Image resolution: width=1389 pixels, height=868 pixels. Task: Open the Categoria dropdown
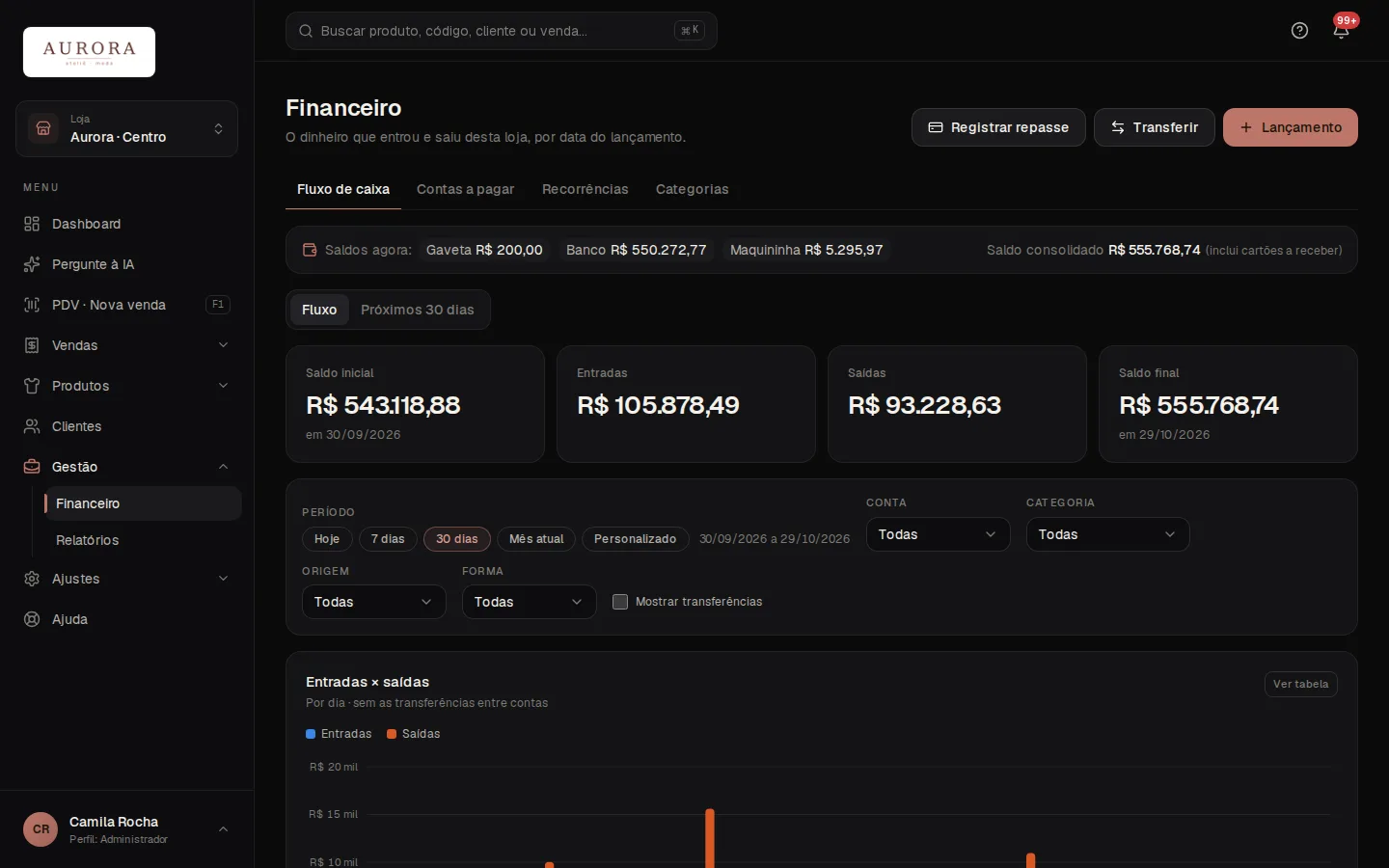(x=1107, y=534)
